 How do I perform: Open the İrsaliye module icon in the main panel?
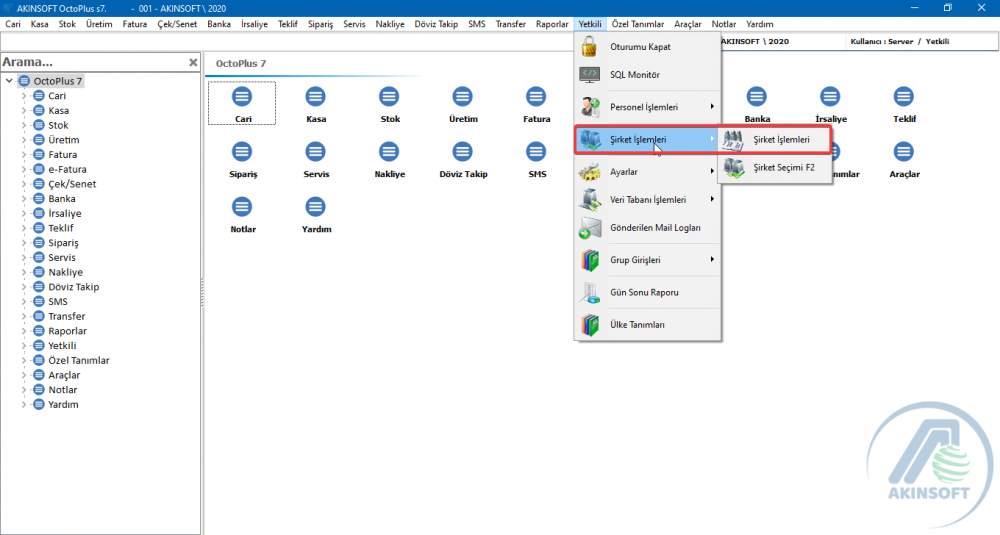click(830, 97)
